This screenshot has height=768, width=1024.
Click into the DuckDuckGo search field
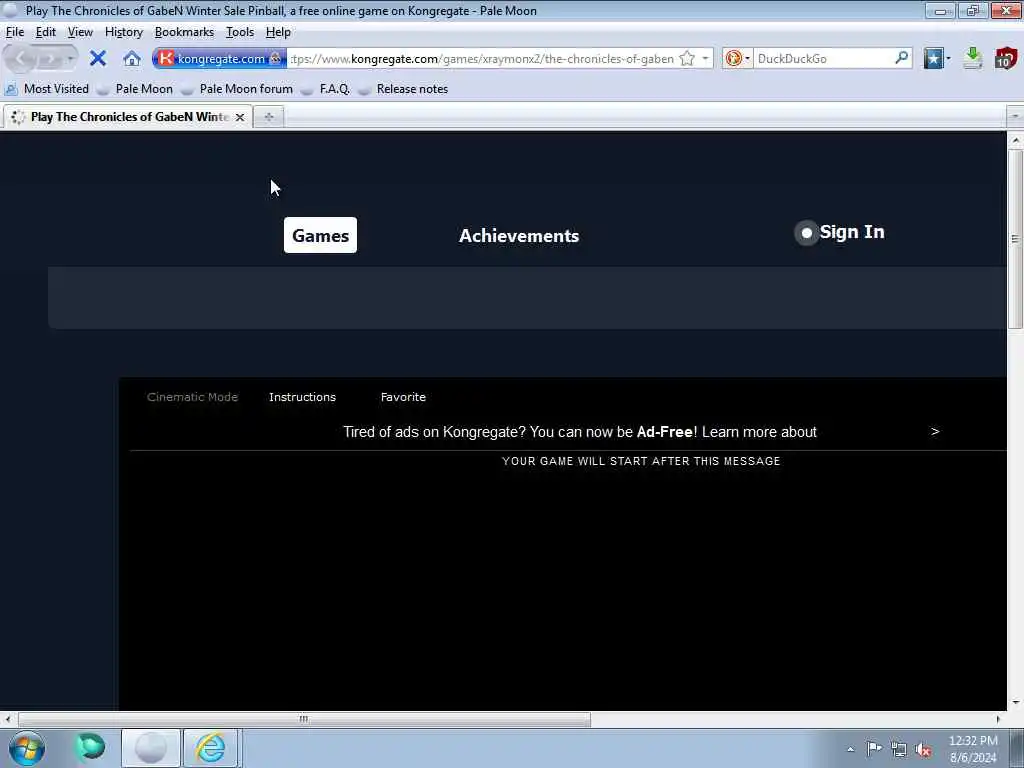point(823,59)
